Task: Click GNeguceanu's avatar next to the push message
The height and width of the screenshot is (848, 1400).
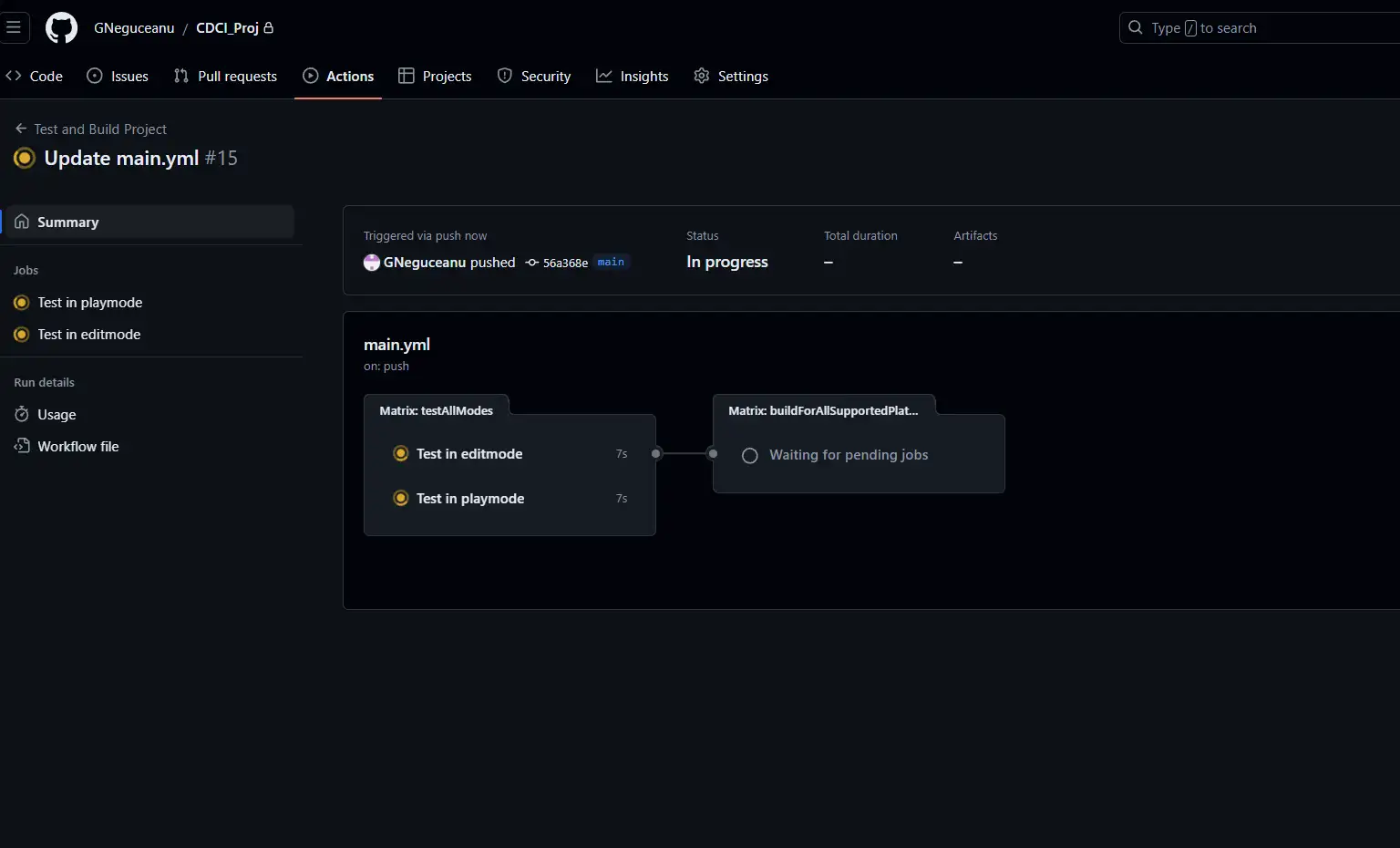Action: 371,263
